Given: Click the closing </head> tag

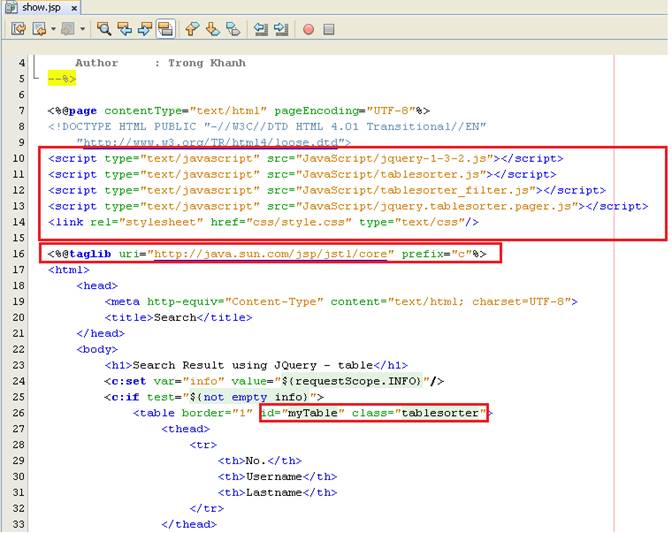Looking at the screenshot, I should [x=100, y=333].
